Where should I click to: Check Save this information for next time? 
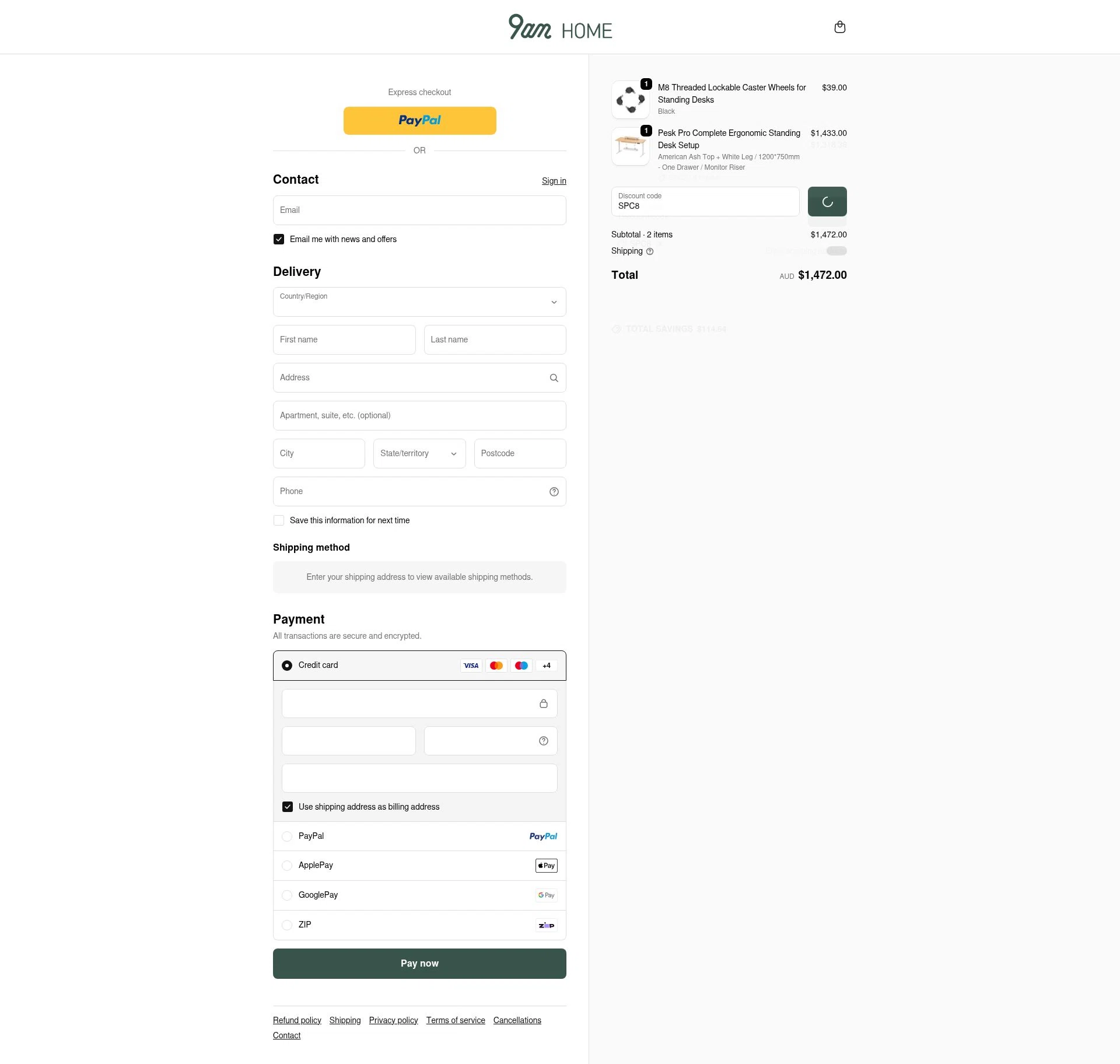[279, 520]
